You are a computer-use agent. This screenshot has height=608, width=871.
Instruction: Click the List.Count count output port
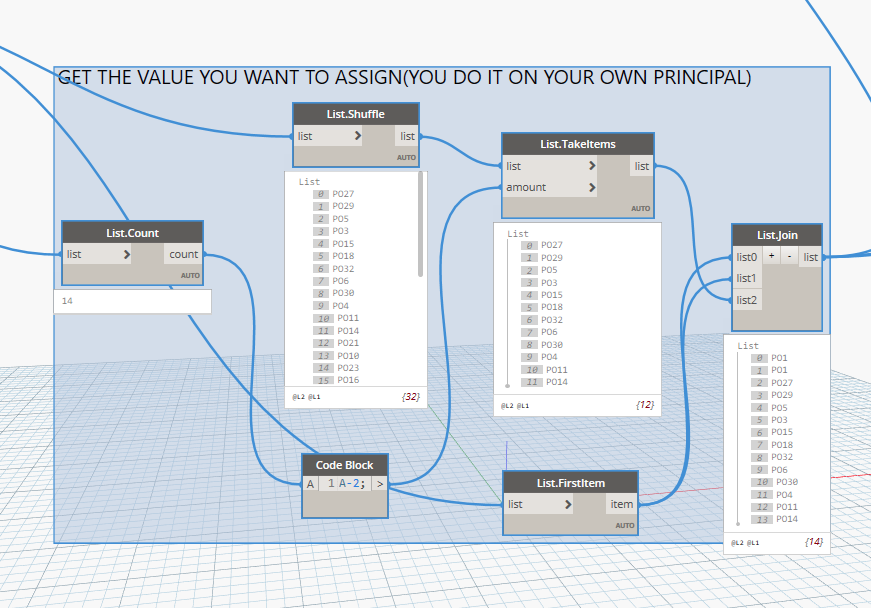(183, 254)
